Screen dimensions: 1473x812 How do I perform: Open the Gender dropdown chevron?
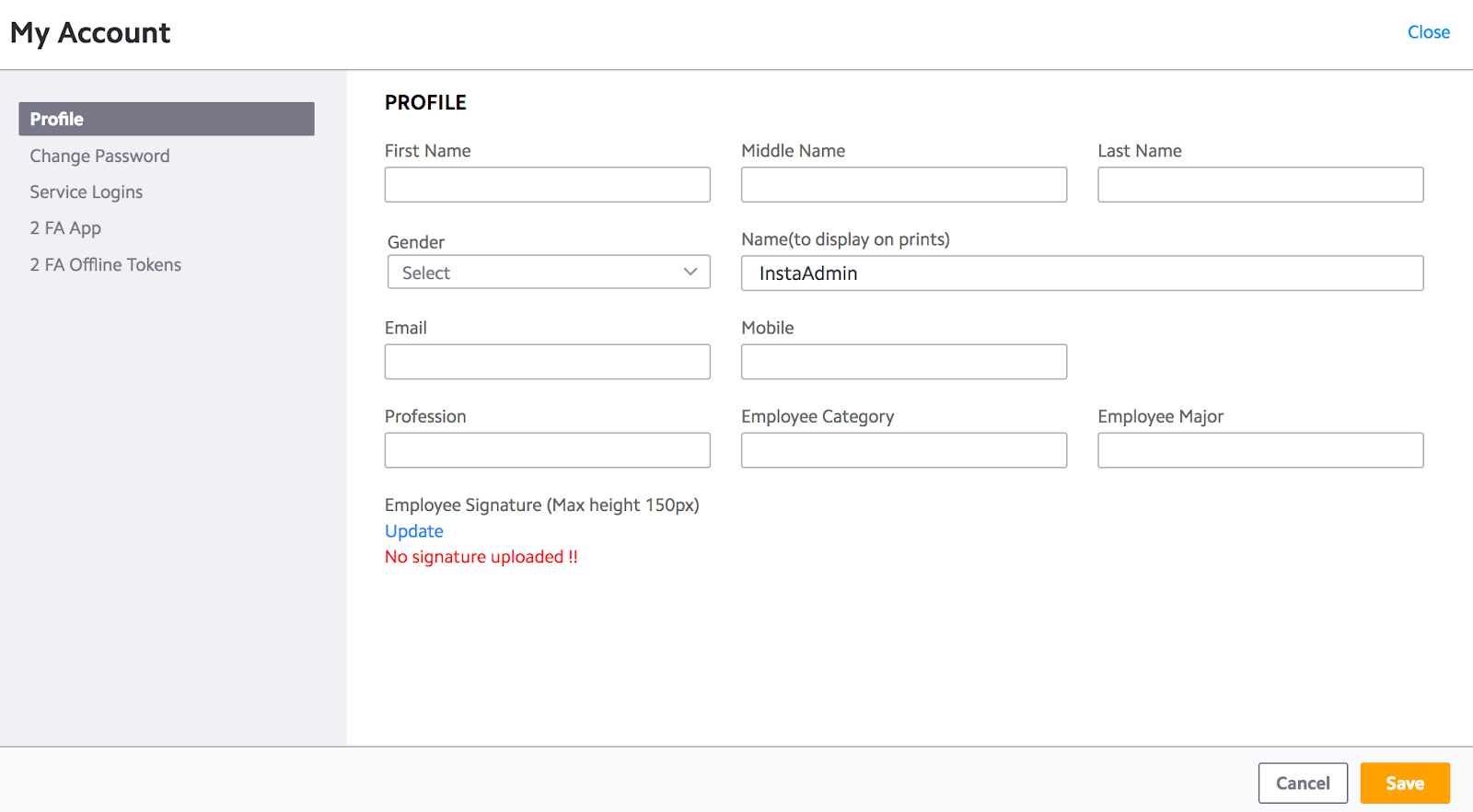pyautogui.click(x=690, y=272)
